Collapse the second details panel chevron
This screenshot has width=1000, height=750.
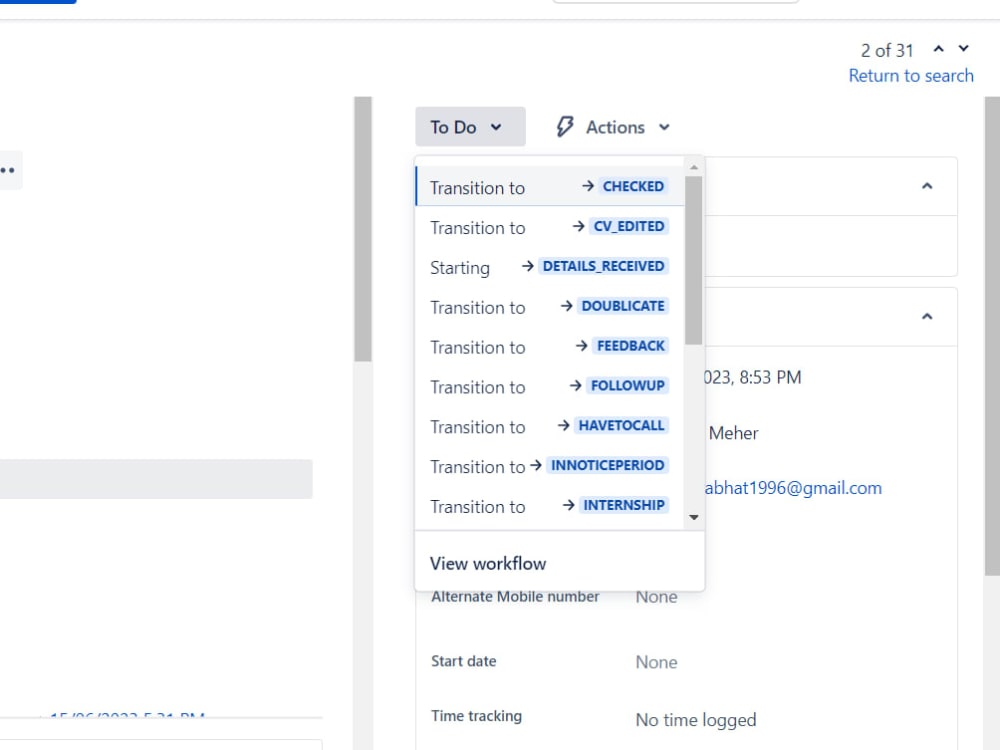[x=927, y=316]
